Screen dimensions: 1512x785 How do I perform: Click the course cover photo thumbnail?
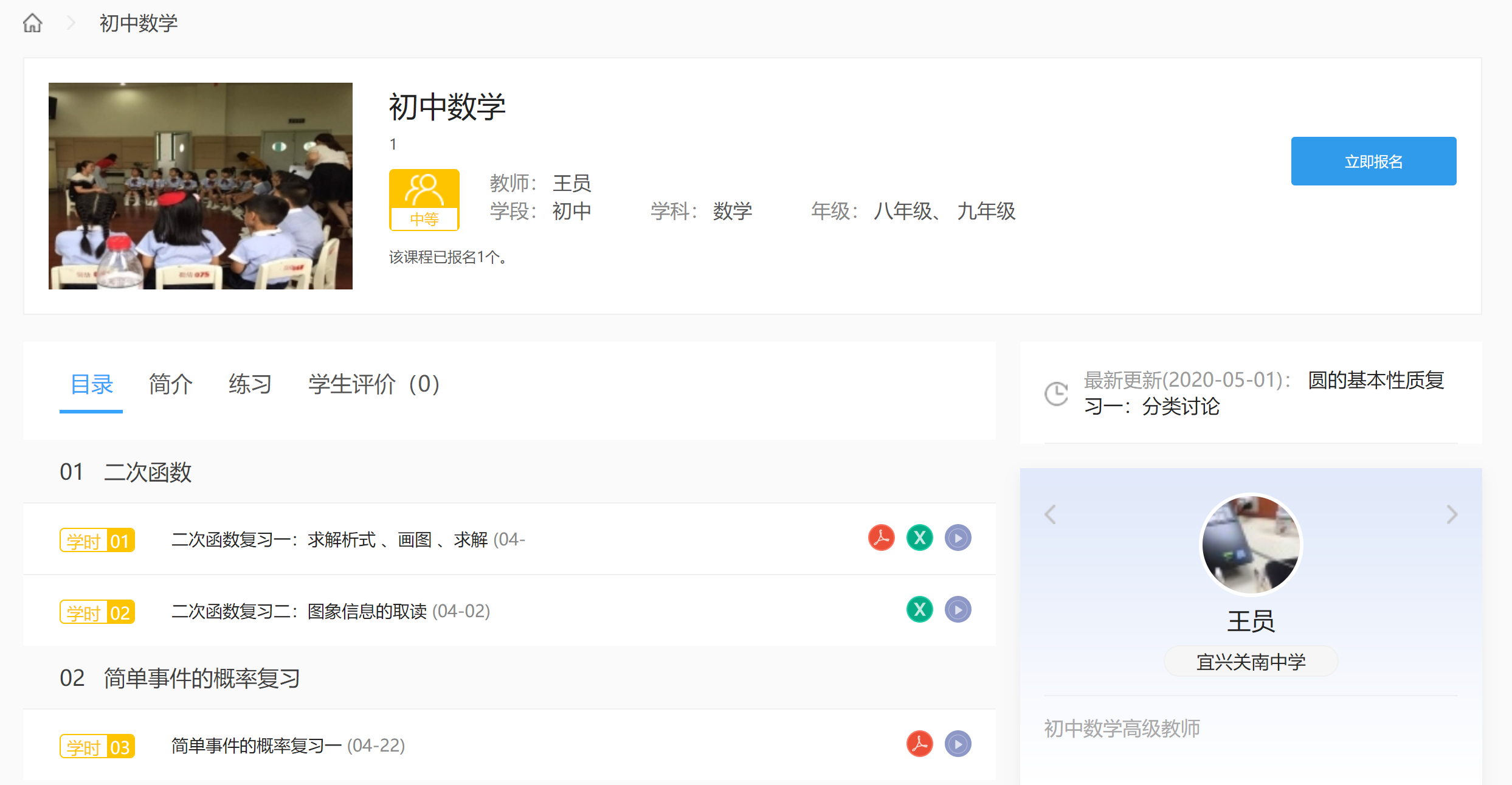tap(201, 186)
